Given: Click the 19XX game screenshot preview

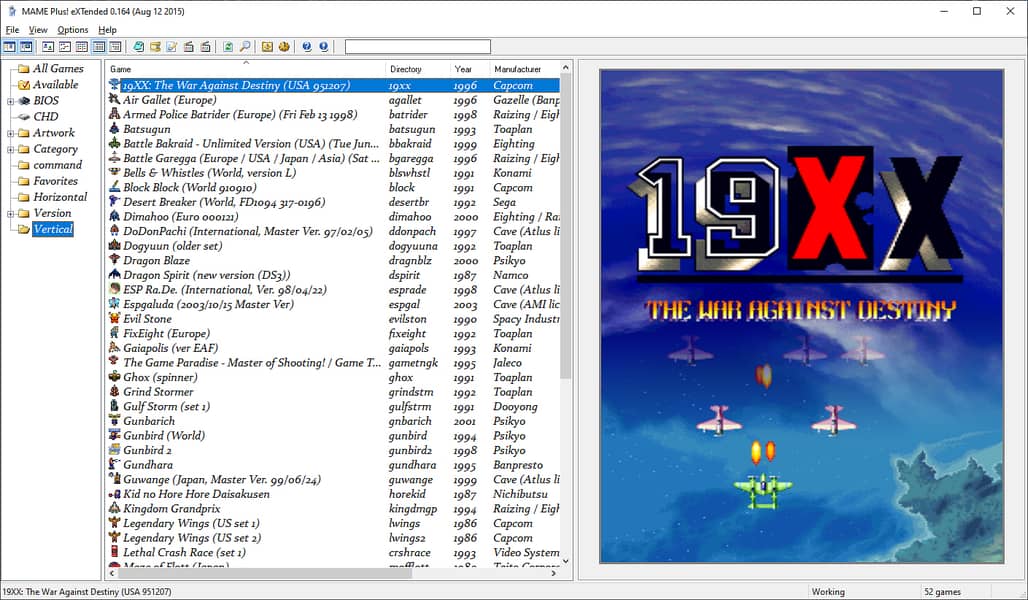Looking at the screenshot, I should pyautogui.click(x=801, y=316).
